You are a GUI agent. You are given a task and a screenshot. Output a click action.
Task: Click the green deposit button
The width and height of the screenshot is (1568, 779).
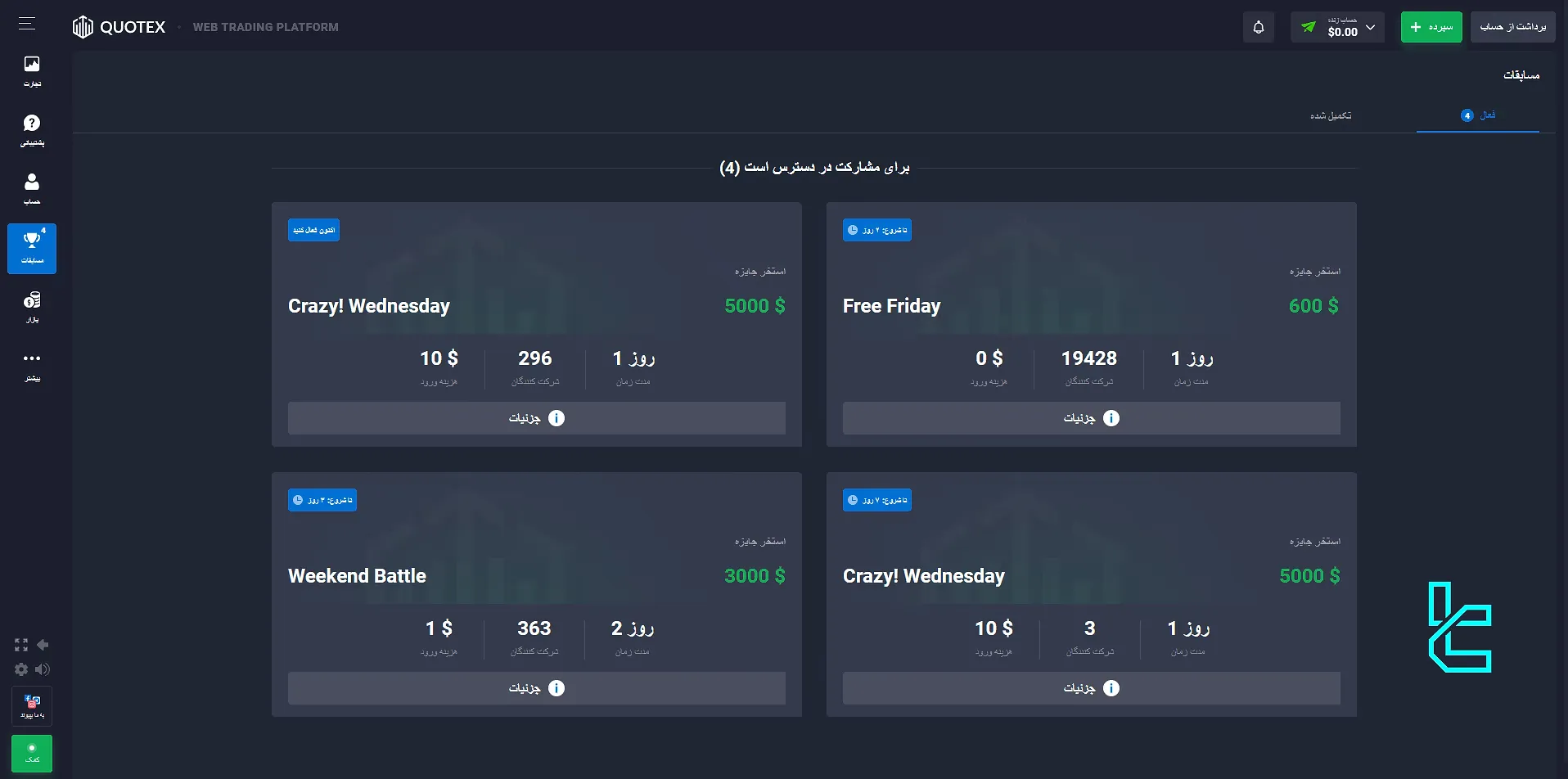point(1431,27)
